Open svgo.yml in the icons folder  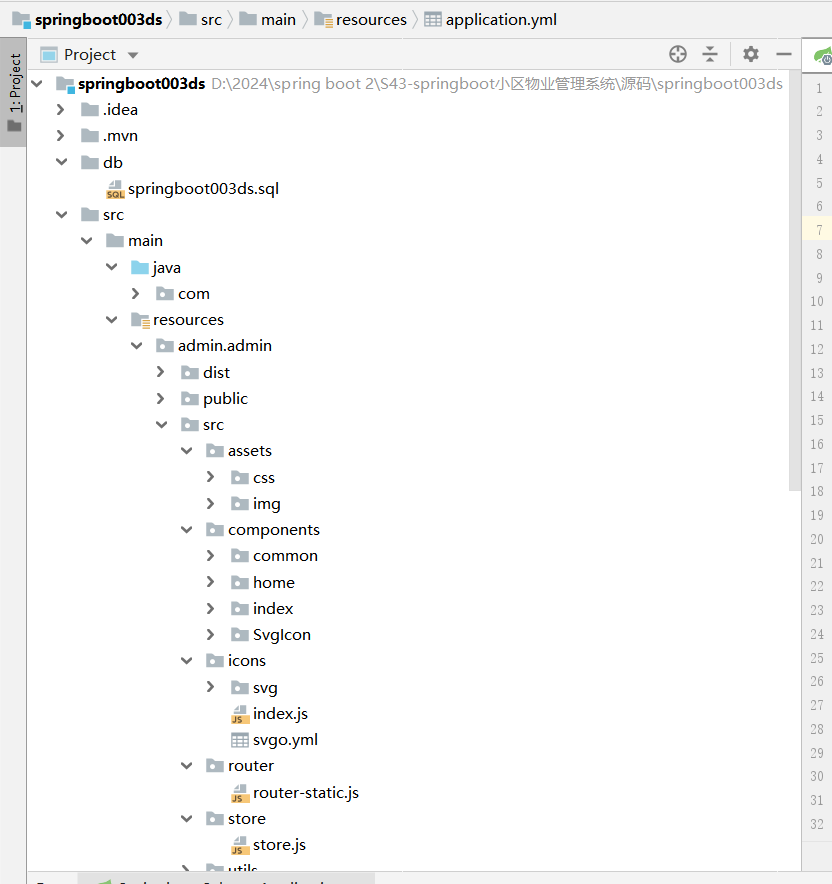pos(284,740)
